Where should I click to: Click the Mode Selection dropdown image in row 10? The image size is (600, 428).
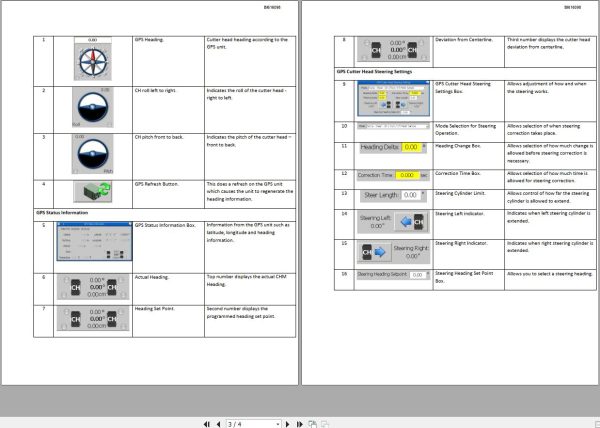393,126
